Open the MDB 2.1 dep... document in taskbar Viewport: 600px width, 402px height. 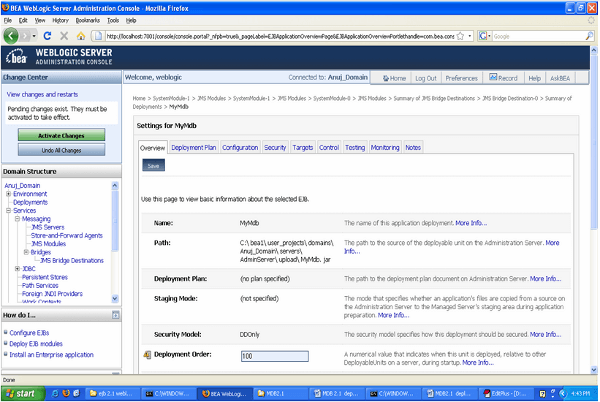[x=336, y=393]
